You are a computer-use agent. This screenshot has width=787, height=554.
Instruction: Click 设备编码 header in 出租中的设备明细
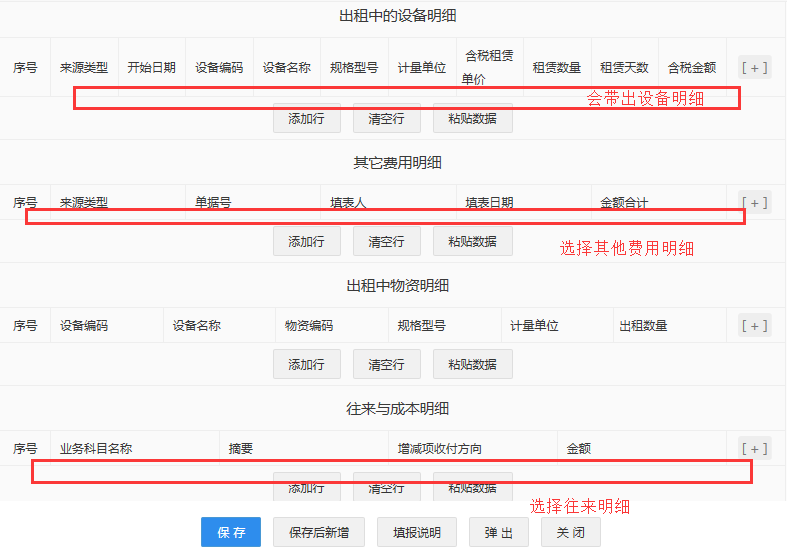[x=219, y=68]
